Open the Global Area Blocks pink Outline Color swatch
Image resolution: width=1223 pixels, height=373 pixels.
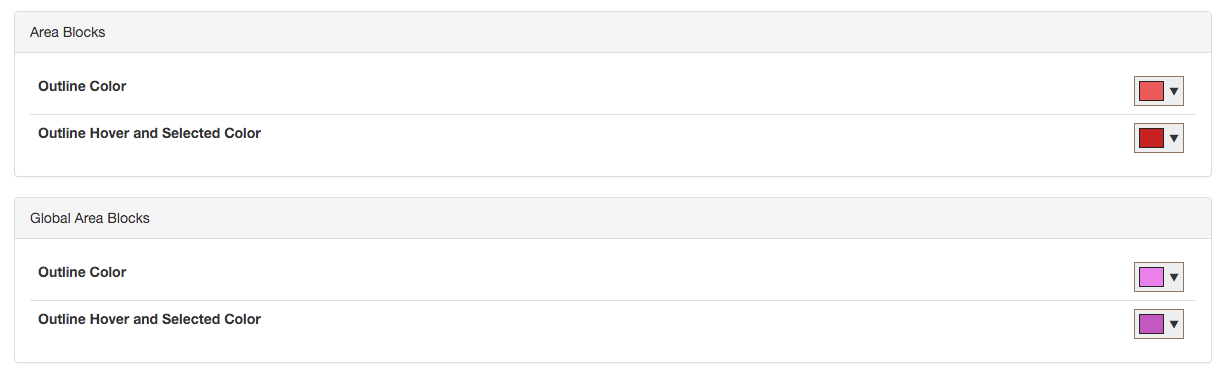point(1151,277)
